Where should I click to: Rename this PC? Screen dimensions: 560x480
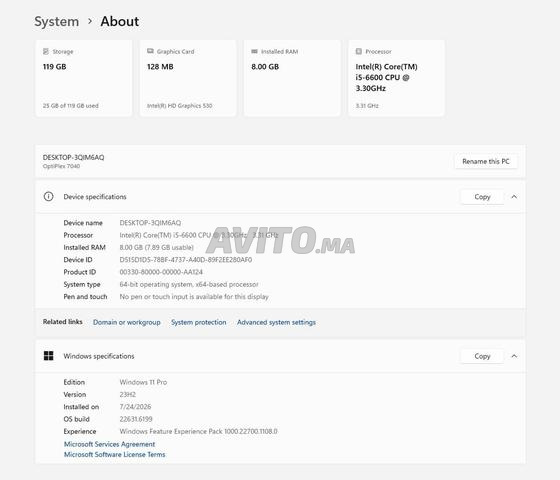[x=486, y=161]
